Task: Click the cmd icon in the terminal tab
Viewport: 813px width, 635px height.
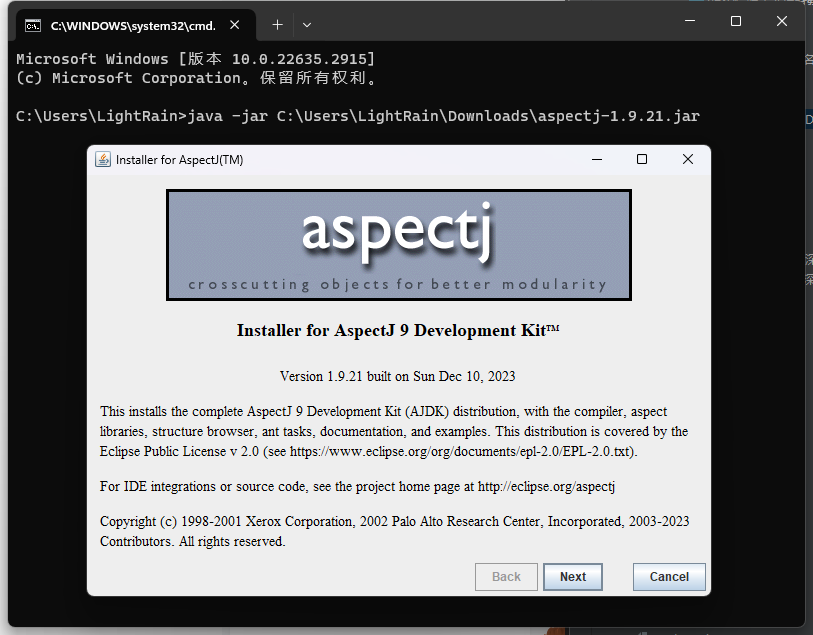Action: 33,24
